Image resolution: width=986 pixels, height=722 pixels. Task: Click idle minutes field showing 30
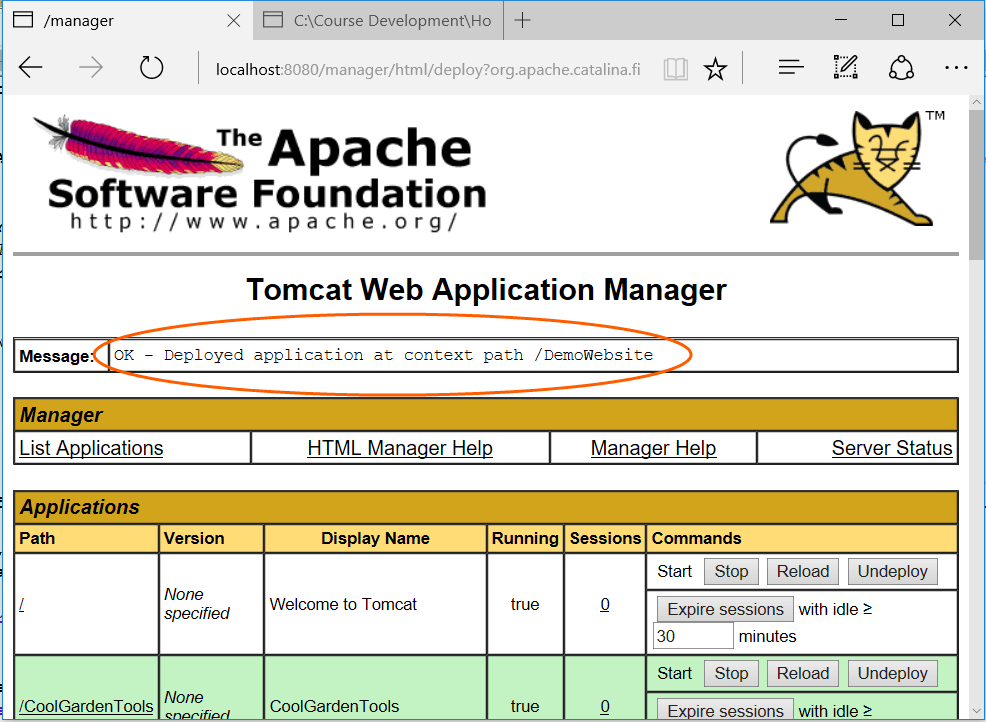pyautogui.click(x=694, y=636)
